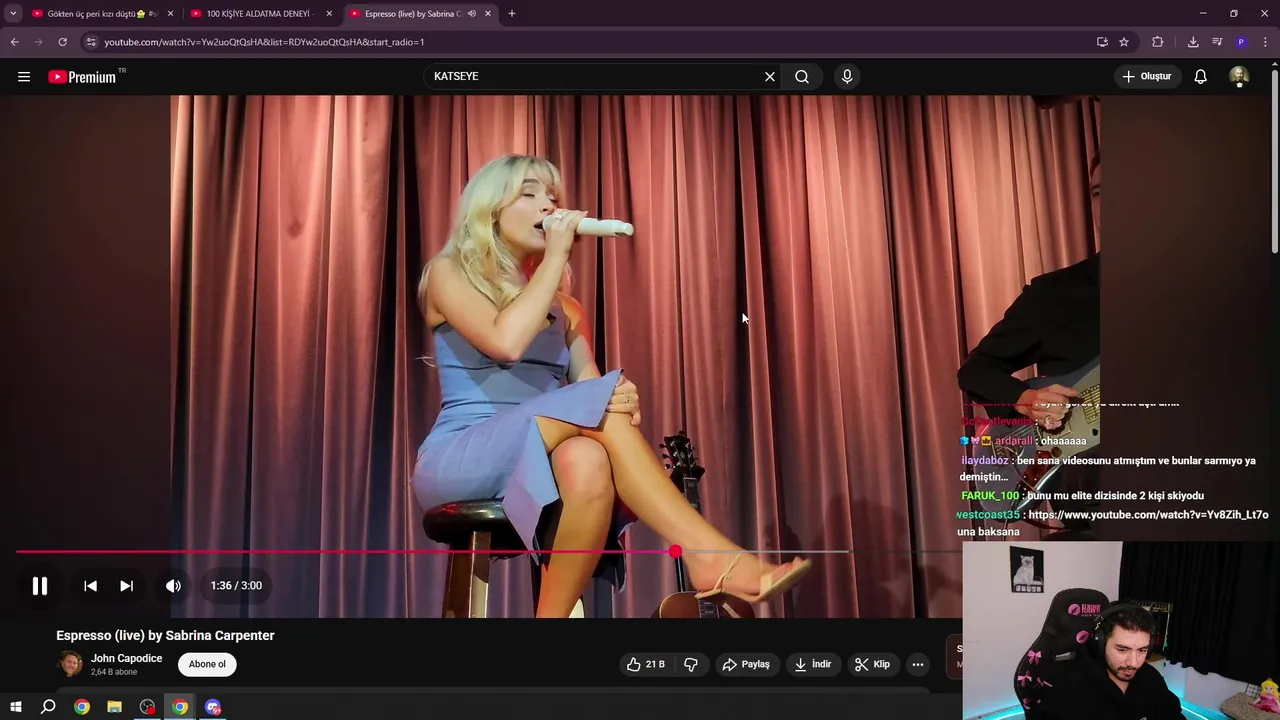Open Chrome downloads icon

tap(1193, 42)
